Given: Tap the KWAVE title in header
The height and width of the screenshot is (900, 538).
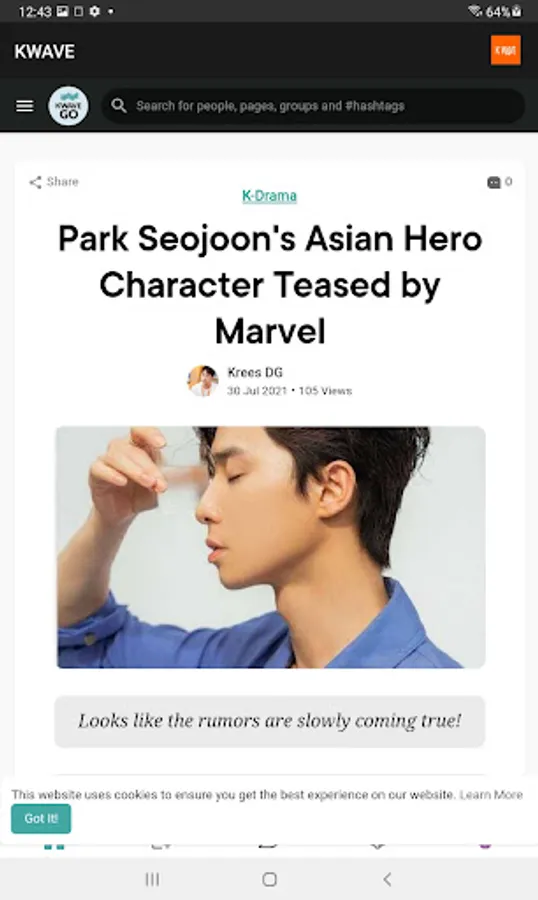Looking at the screenshot, I should [x=45, y=52].
